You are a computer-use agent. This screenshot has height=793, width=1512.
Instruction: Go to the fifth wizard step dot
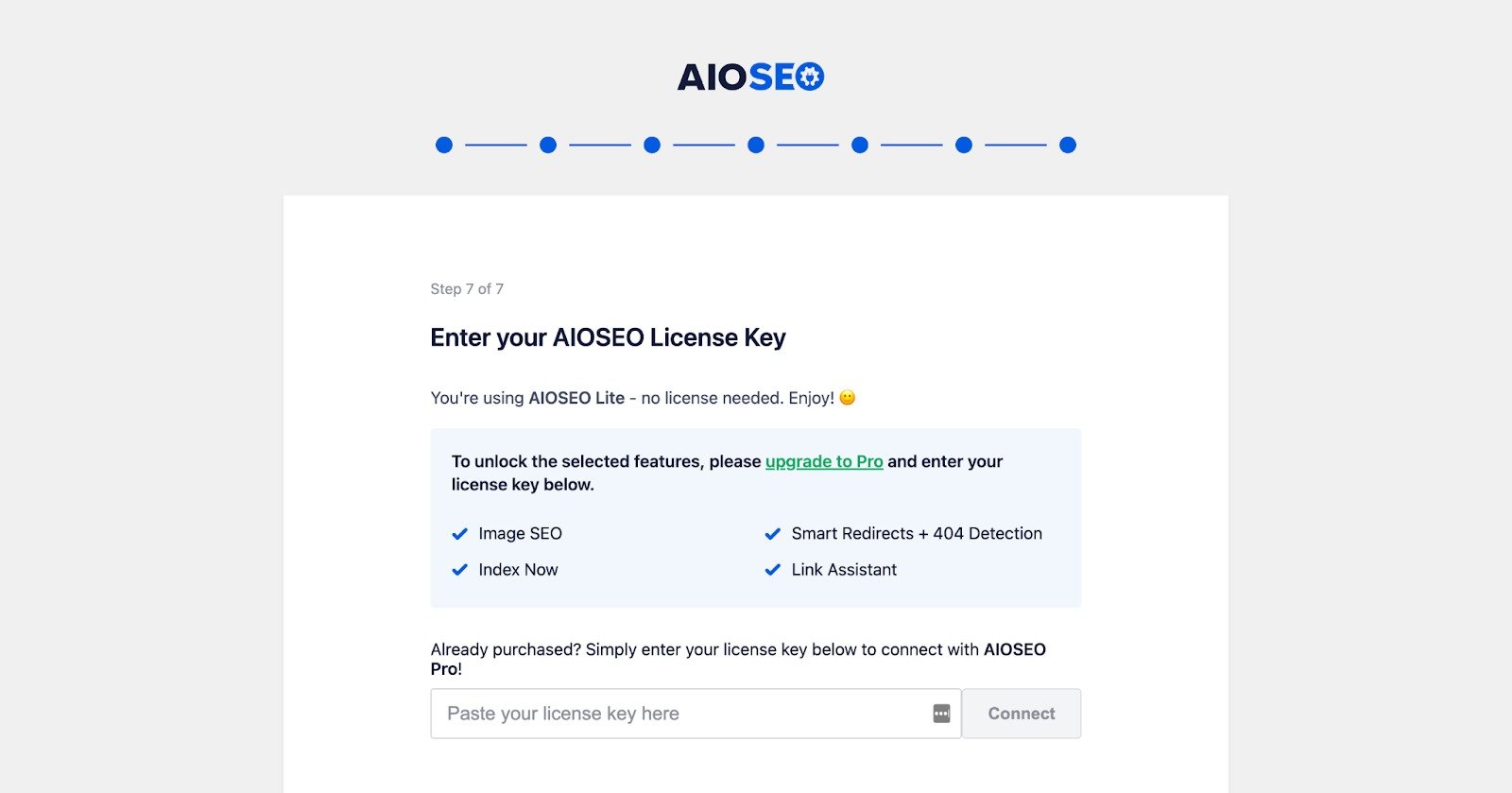click(860, 145)
